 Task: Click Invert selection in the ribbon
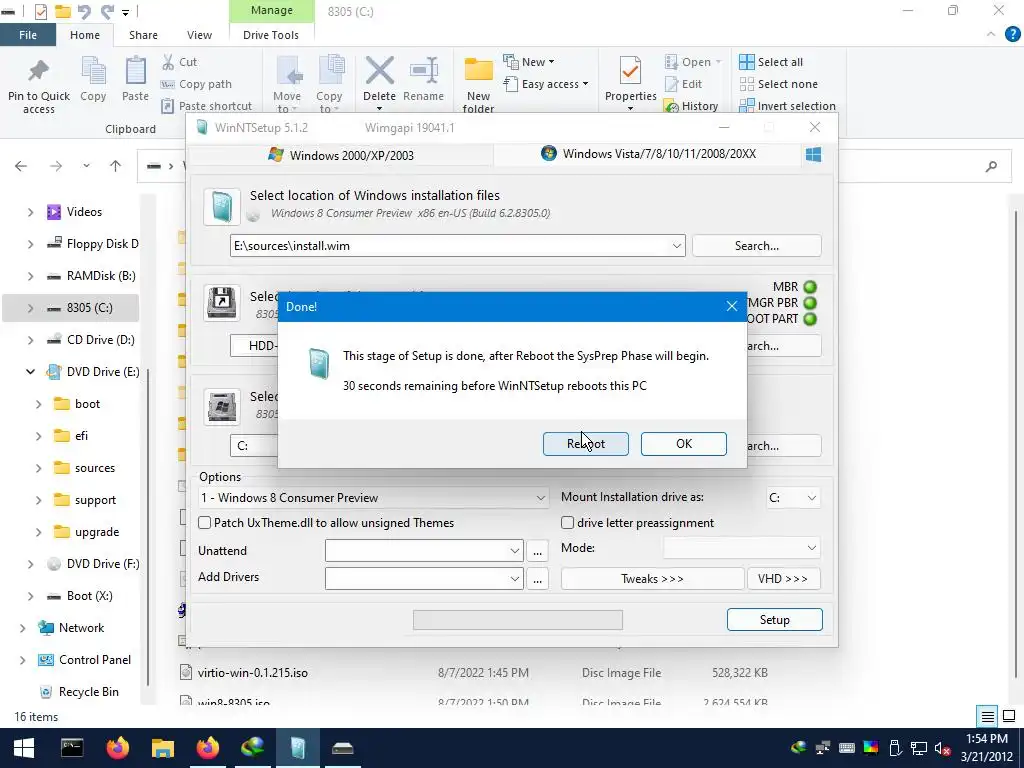[788, 106]
